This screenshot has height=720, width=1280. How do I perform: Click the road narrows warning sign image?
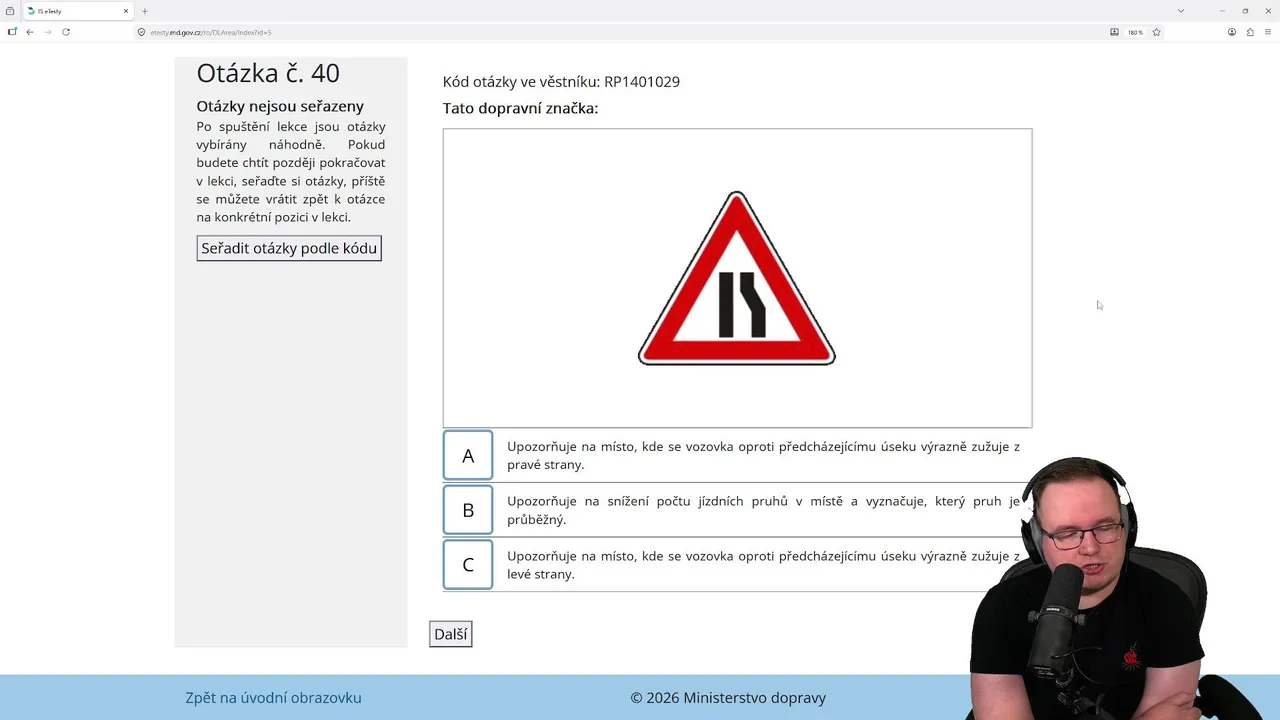(737, 278)
